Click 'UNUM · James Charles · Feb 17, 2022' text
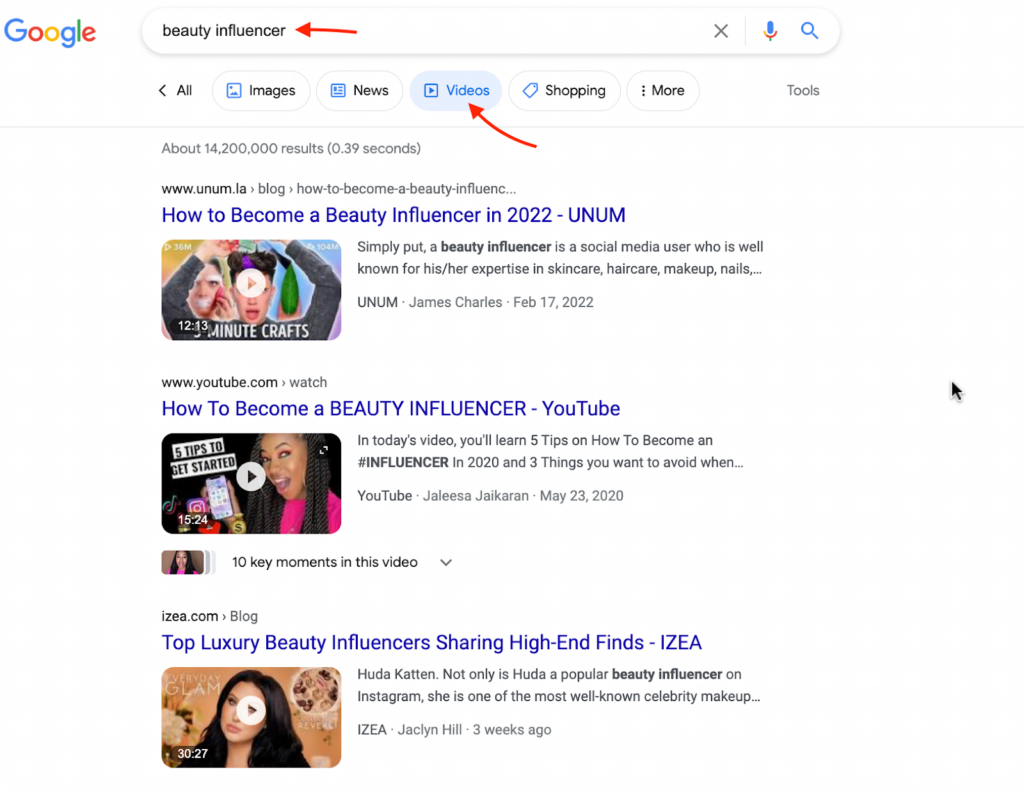The height and width of the screenshot is (790, 1024). (475, 302)
